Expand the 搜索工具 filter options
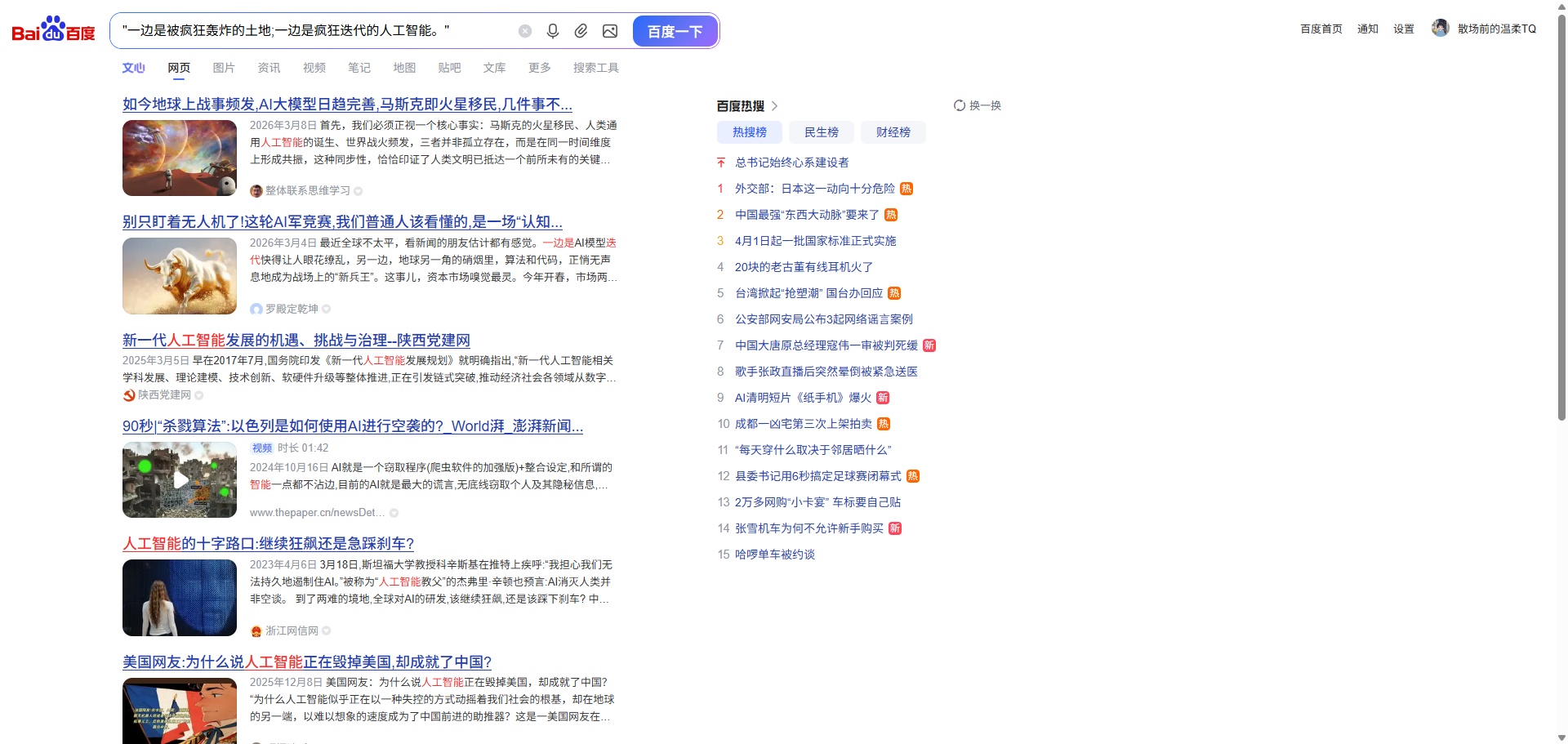This screenshot has width=1568, height=744. point(595,68)
